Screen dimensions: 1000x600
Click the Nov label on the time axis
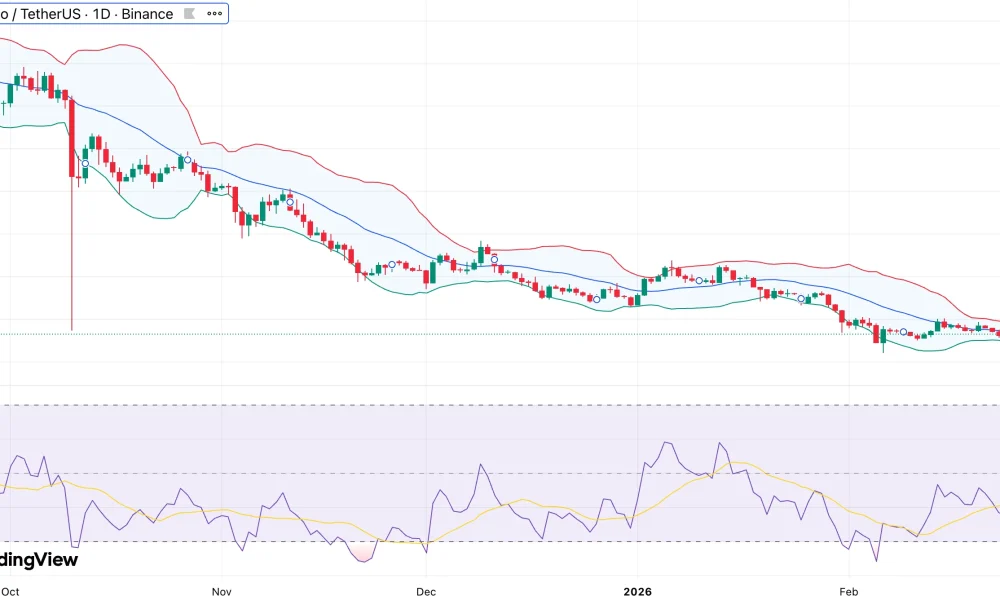click(221, 592)
